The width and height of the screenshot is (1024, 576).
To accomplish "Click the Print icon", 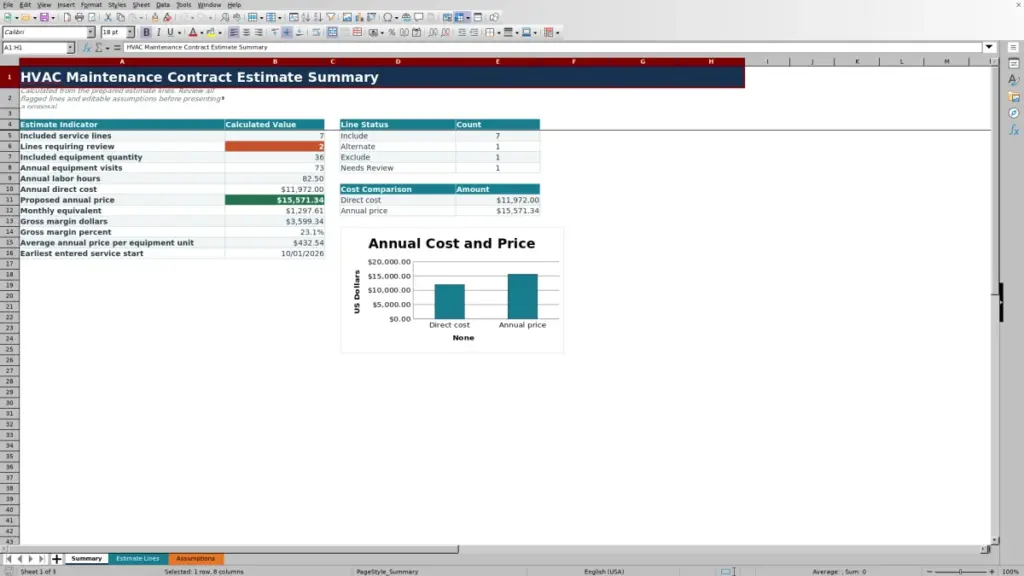I will 79,17.
